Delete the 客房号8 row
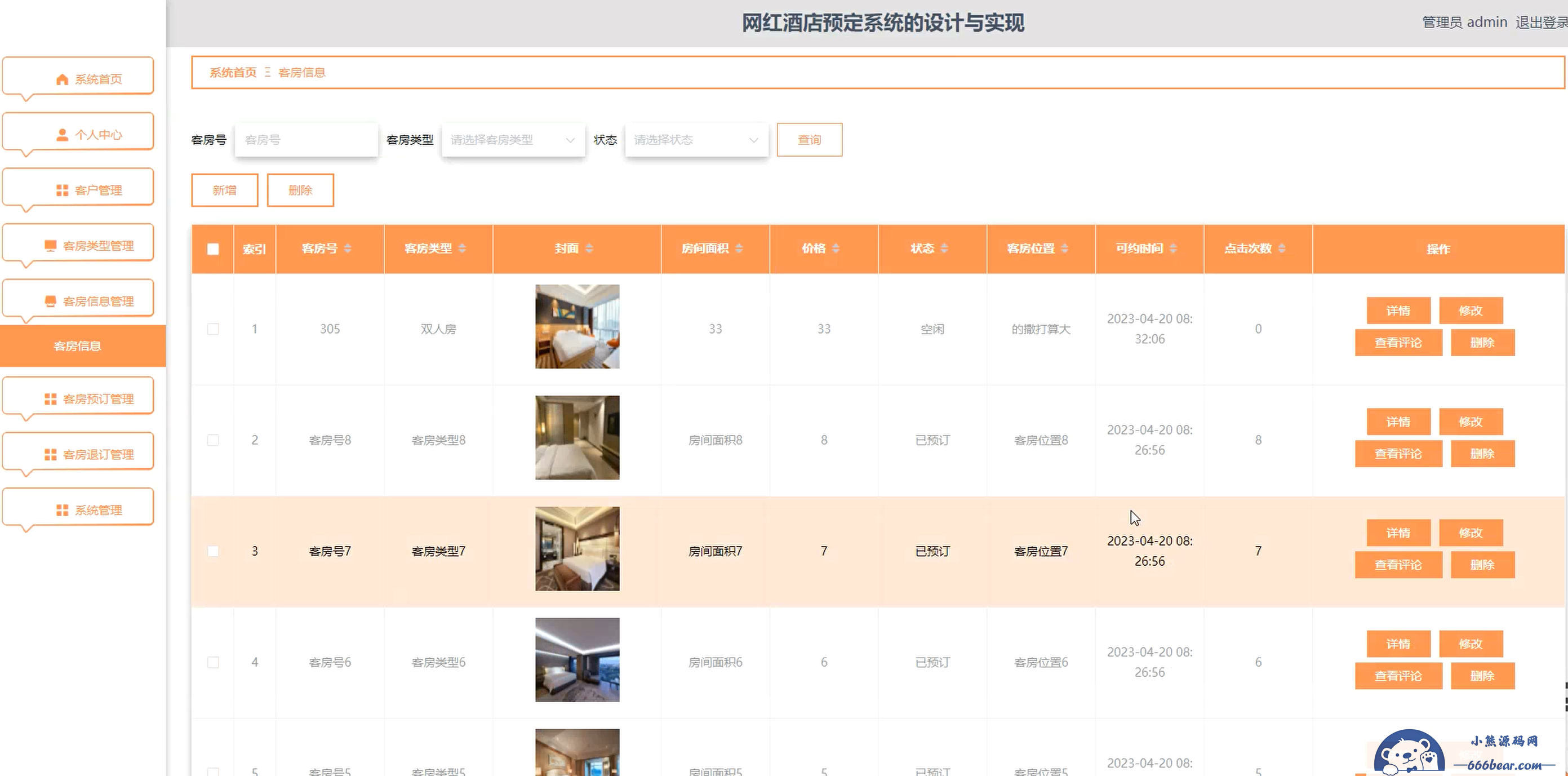 [1482, 454]
